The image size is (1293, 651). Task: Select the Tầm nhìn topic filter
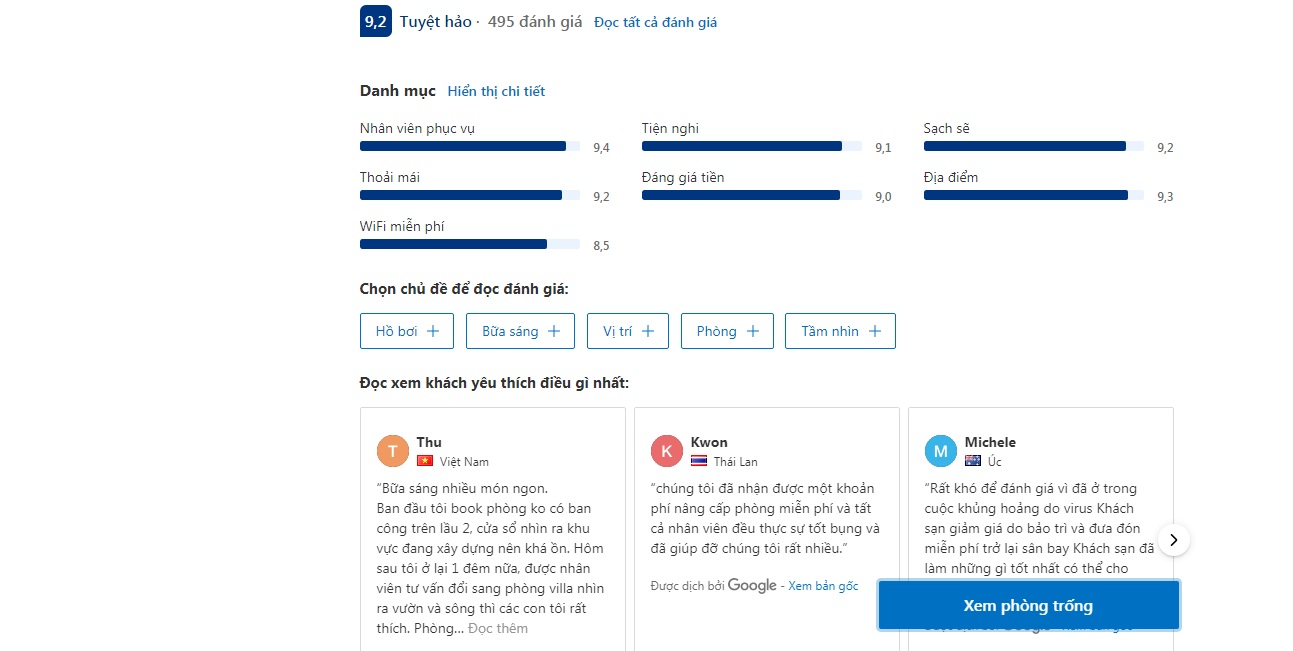[840, 331]
